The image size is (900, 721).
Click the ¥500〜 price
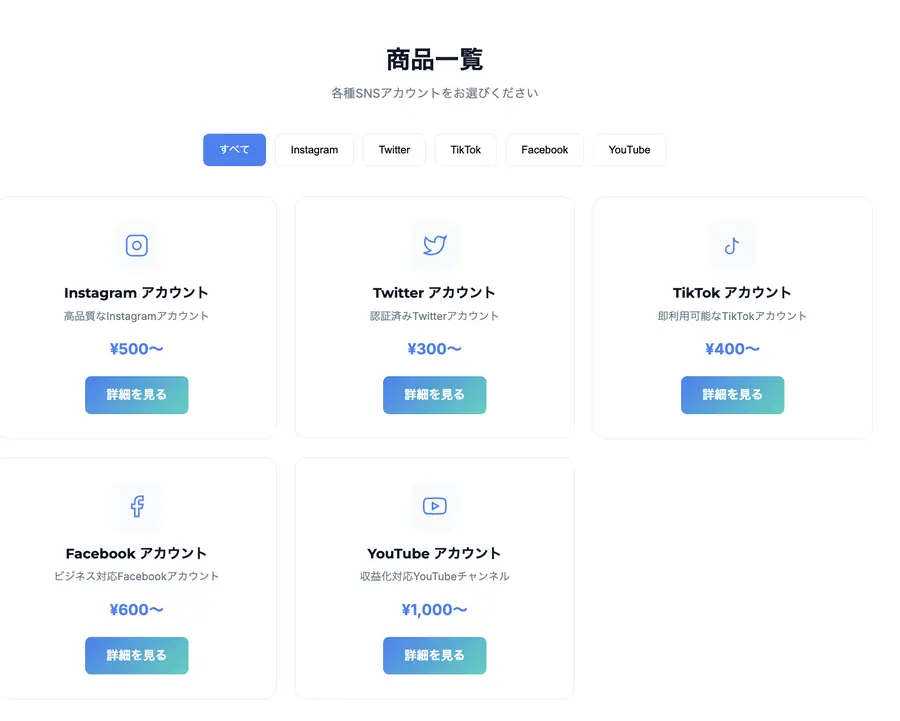[137, 349]
